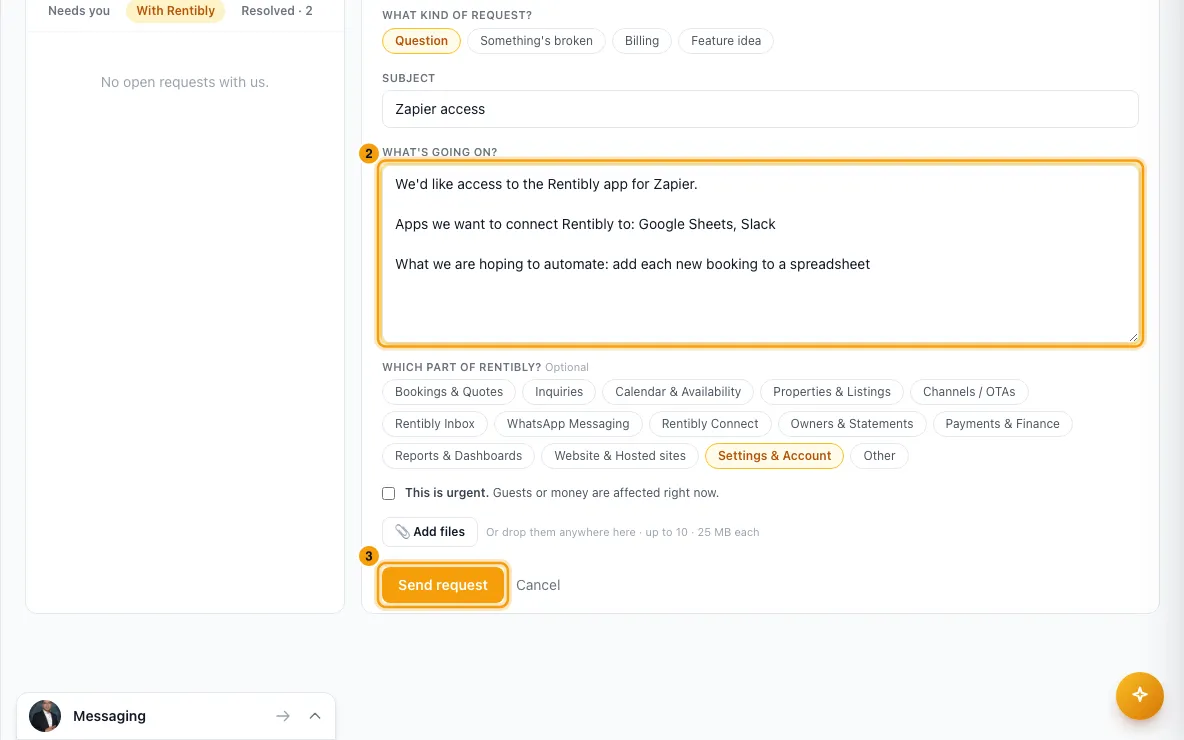Deselect Settings & Account chip
Image resolution: width=1184 pixels, height=740 pixels.
pos(775,456)
